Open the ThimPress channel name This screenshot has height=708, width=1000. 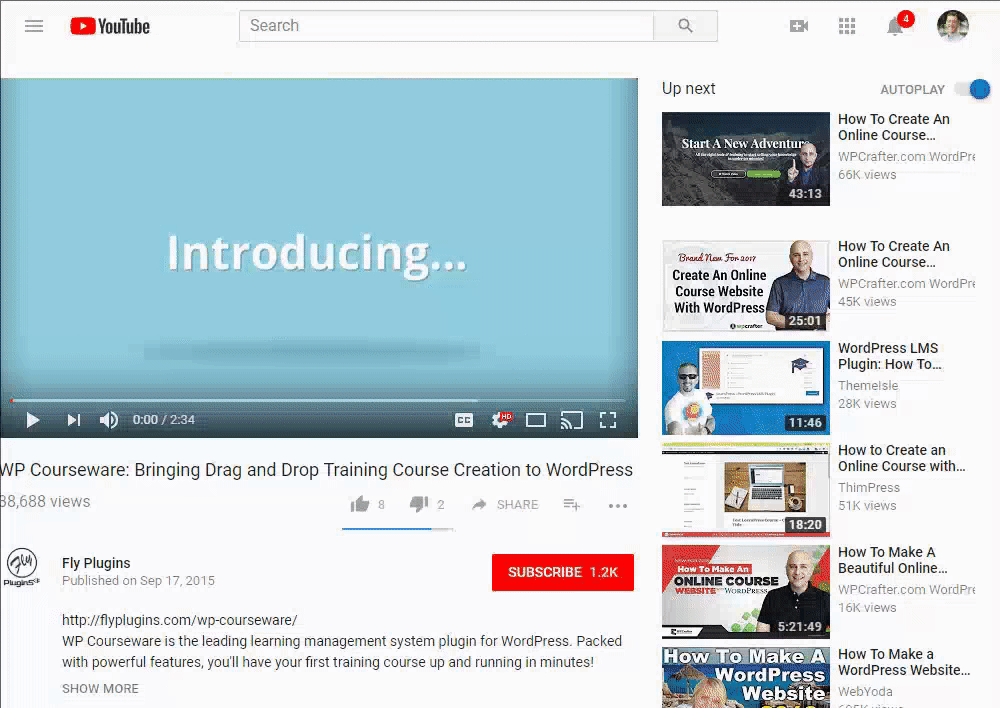[x=869, y=487]
